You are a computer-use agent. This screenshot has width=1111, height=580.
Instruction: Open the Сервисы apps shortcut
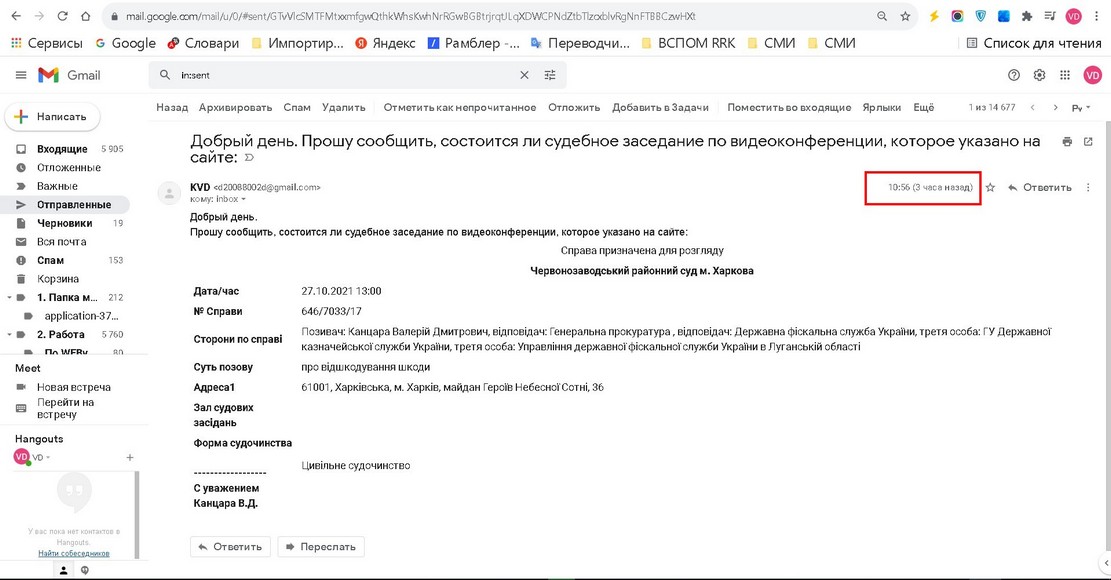coord(47,43)
